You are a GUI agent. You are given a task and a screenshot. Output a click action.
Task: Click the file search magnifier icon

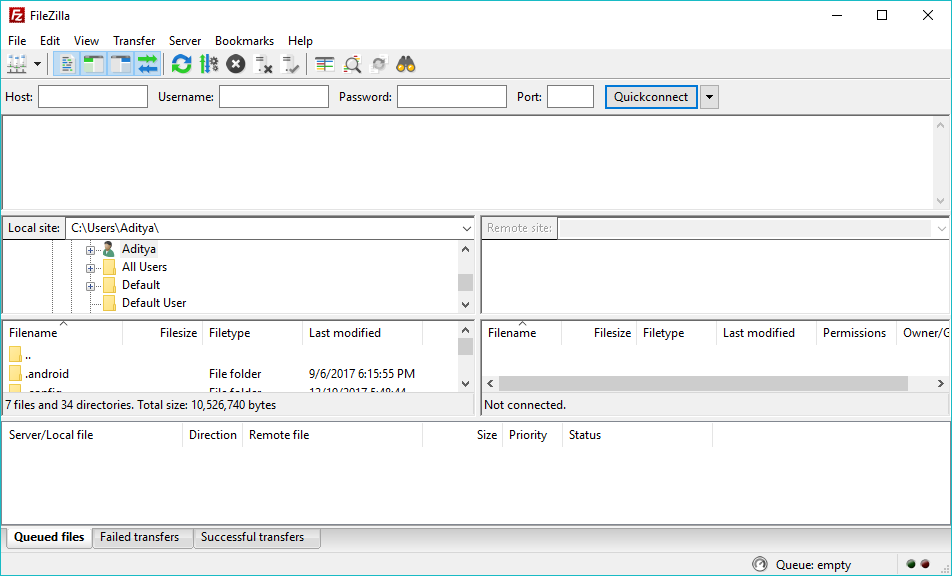coord(352,64)
